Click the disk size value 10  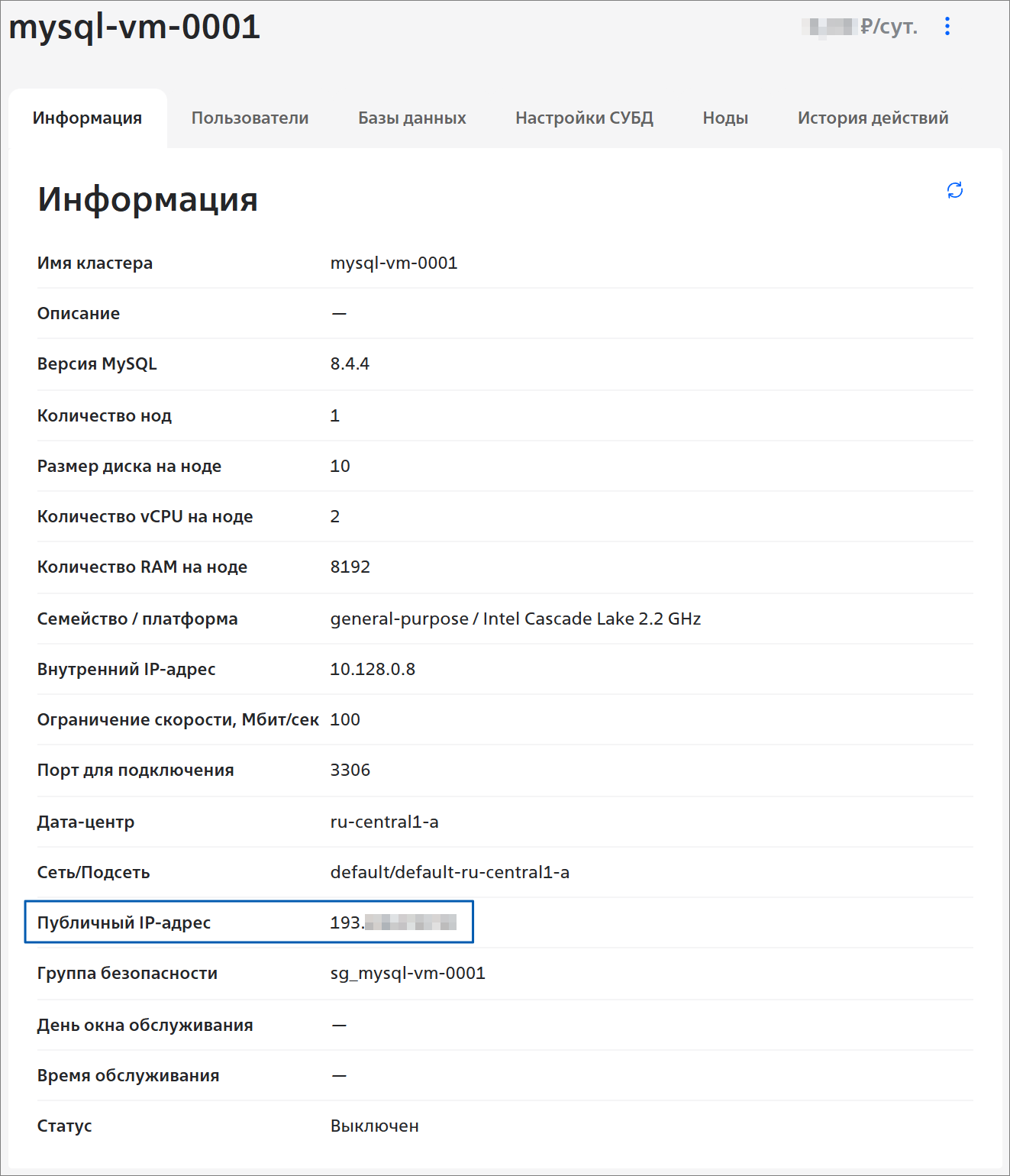pyautogui.click(x=340, y=466)
